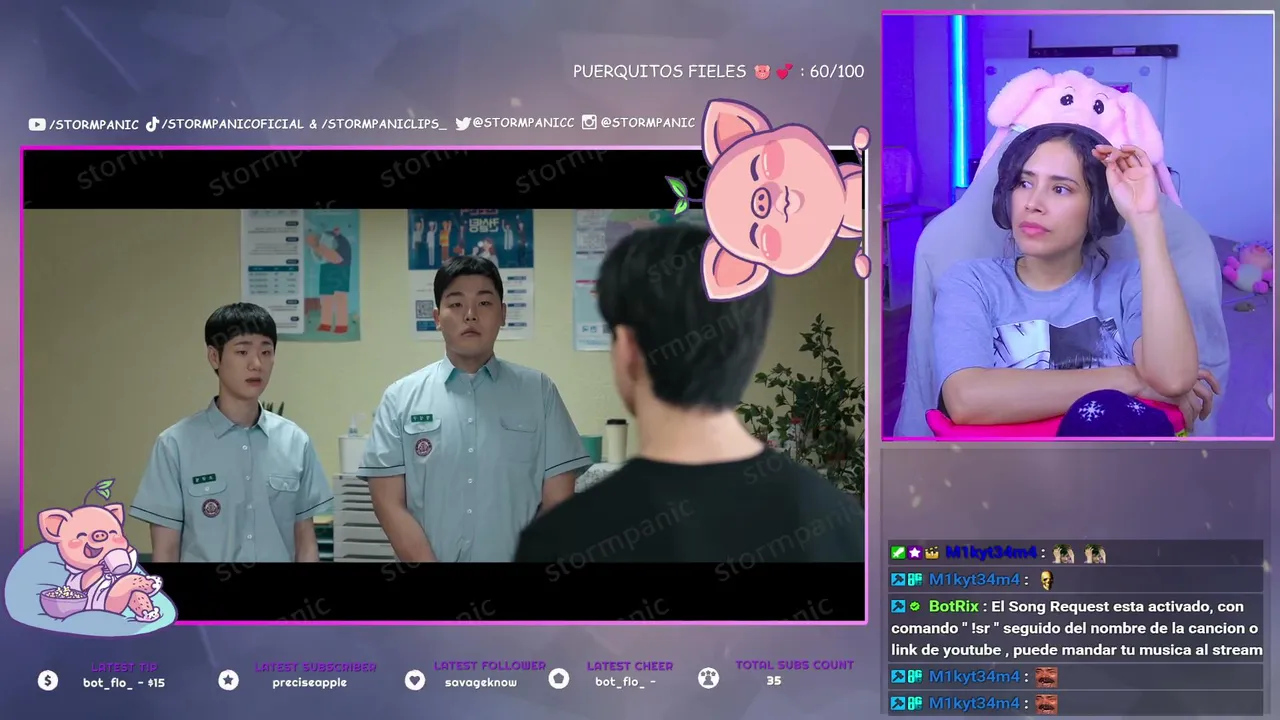
Task: Click the BotRix Song Request message text
Action: 1077,628
